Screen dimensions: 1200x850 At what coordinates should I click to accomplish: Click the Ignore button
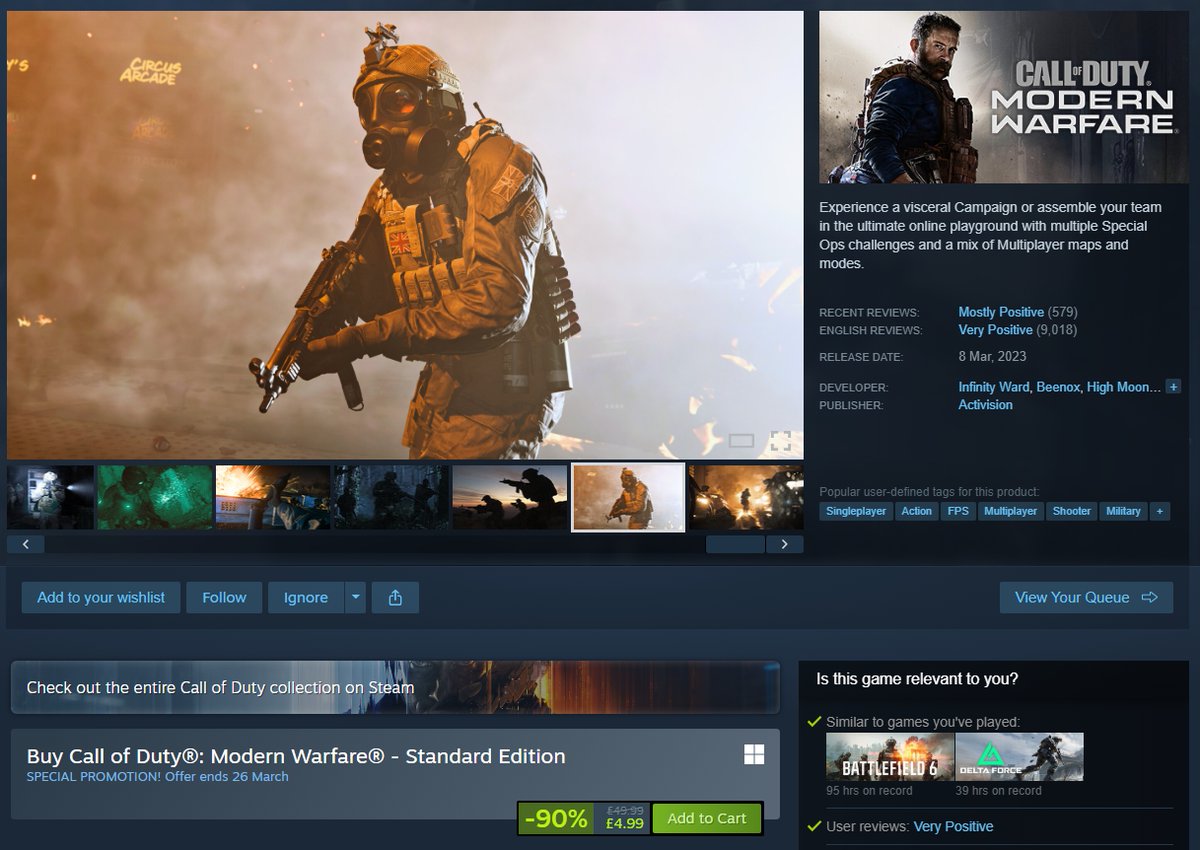coord(306,597)
